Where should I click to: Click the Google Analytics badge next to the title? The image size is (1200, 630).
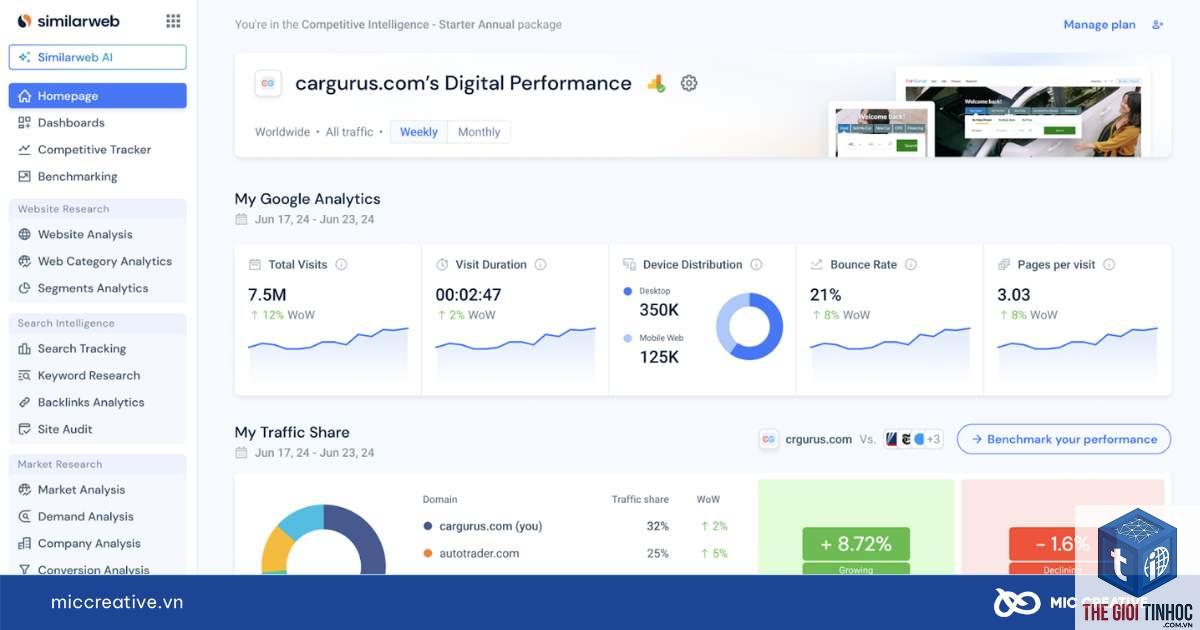(x=656, y=84)
